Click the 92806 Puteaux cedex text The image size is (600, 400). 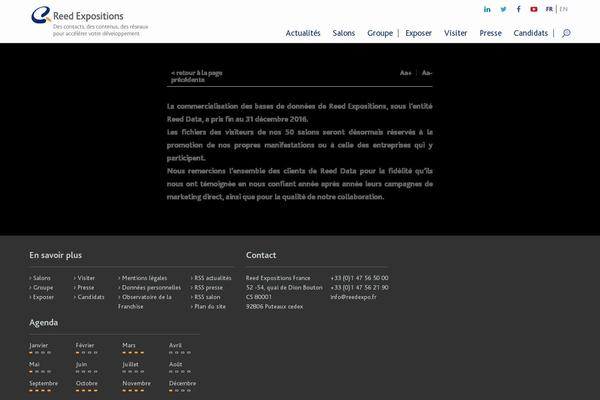274,307
